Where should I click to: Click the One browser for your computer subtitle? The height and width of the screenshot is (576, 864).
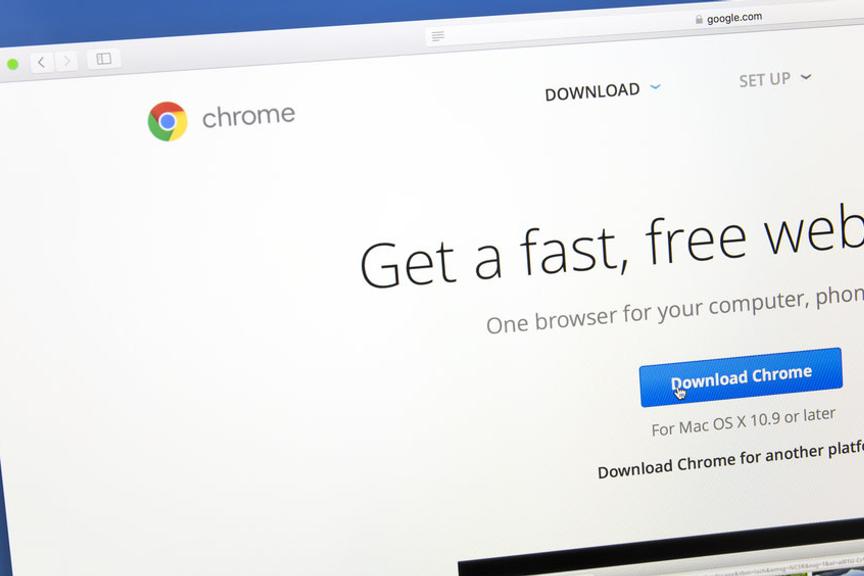(675, 310)
